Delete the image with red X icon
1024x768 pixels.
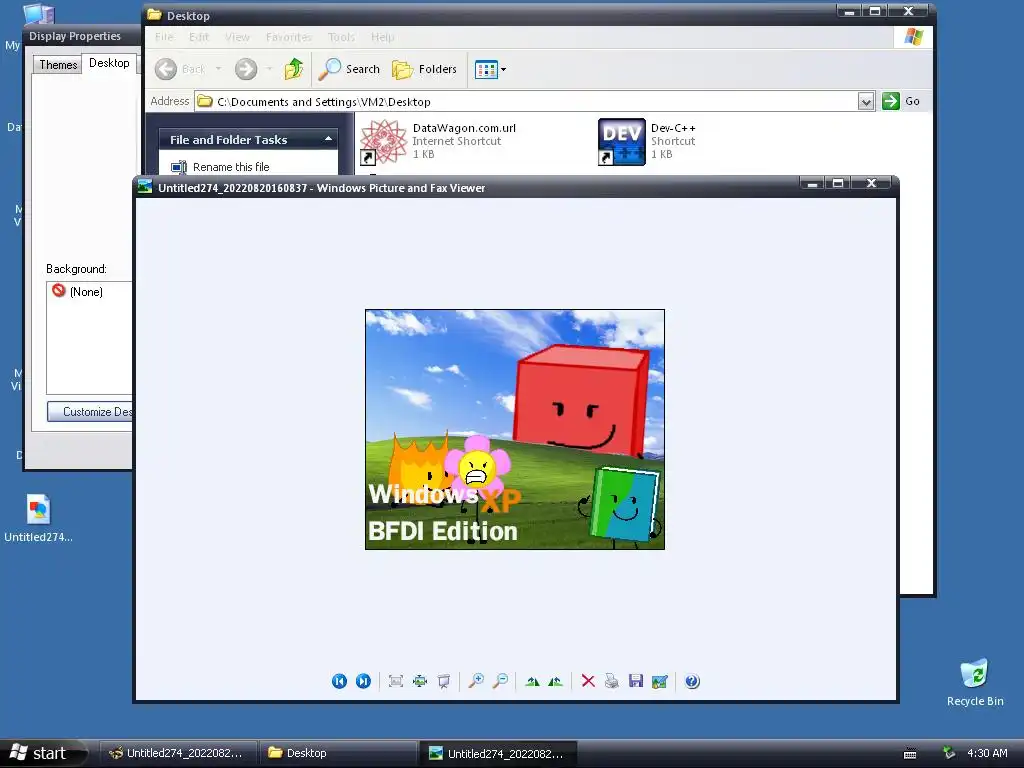(588, 681)
